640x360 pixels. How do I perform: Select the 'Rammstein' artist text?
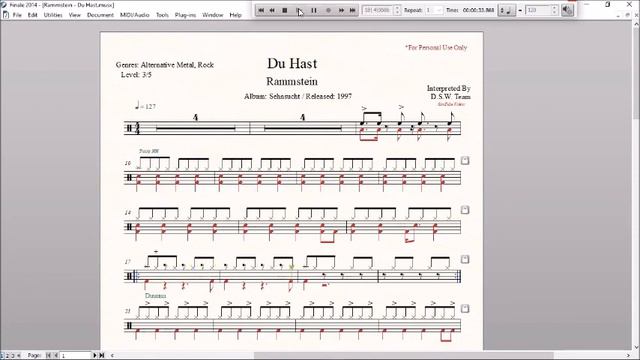tap(292, 81)
